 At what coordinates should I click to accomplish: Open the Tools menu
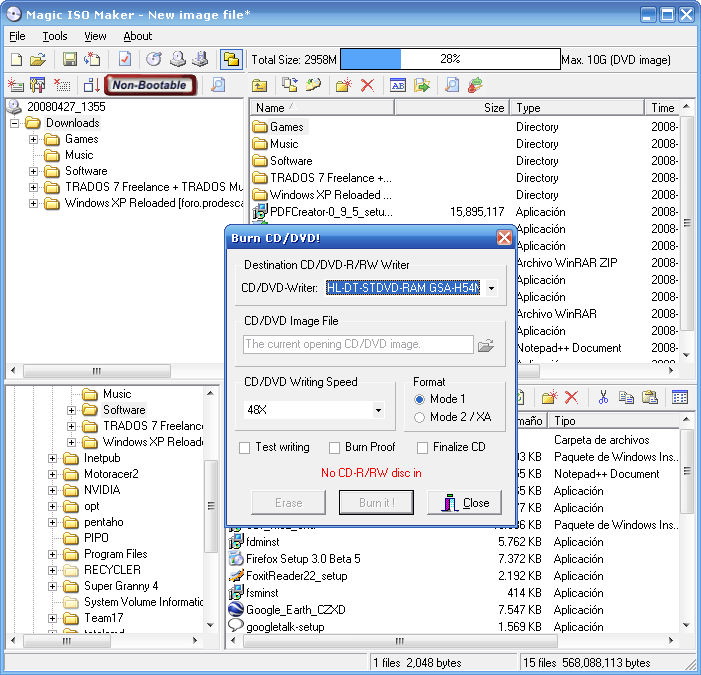pyautogui.click(x=55, y=36)
